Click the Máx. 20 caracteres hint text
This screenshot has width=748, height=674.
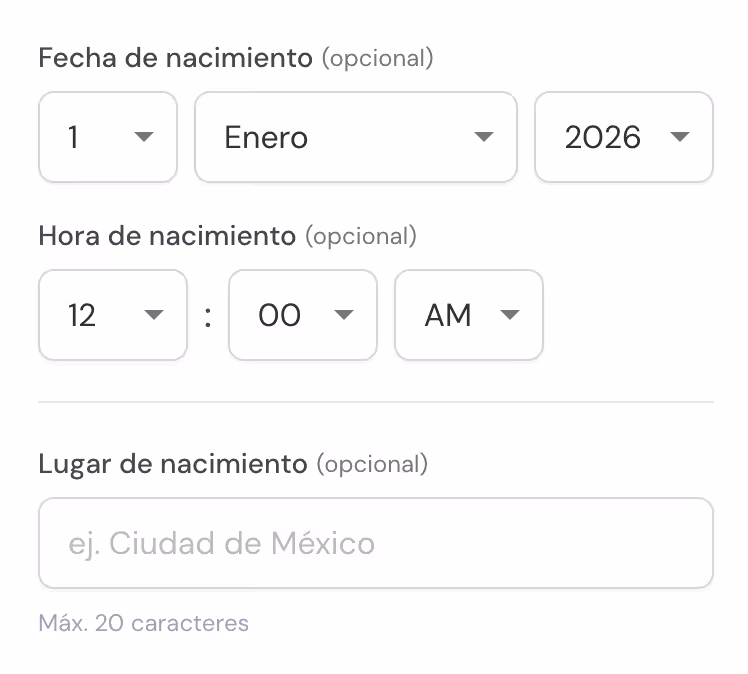(143, 623)
